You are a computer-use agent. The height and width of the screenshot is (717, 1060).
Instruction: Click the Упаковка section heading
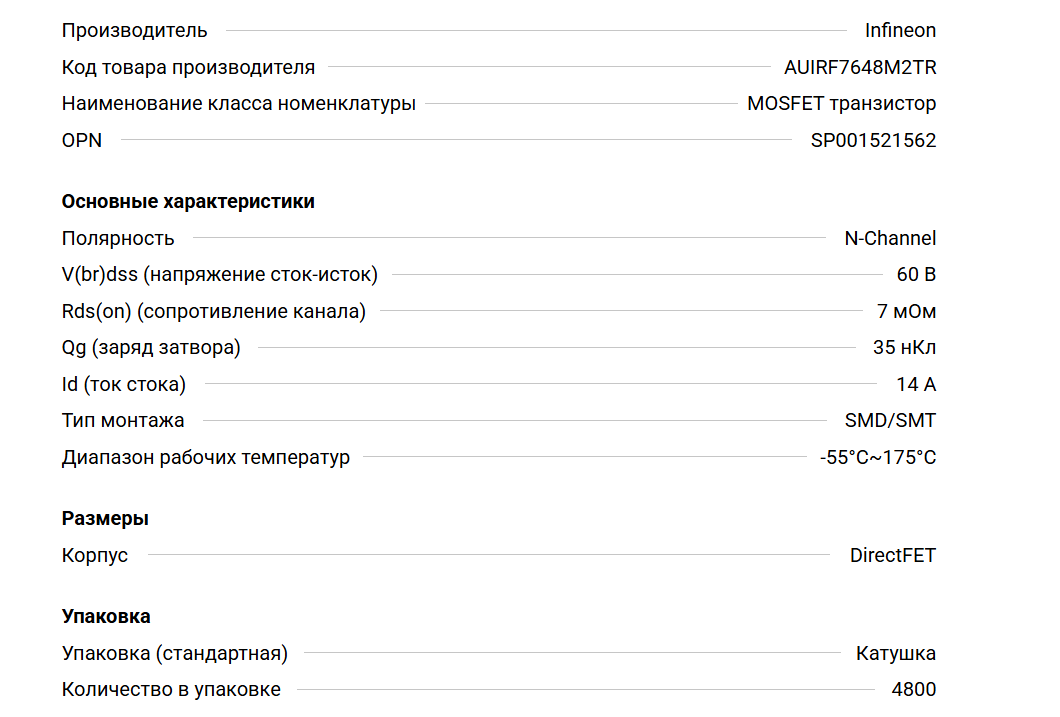coord(106,616)
